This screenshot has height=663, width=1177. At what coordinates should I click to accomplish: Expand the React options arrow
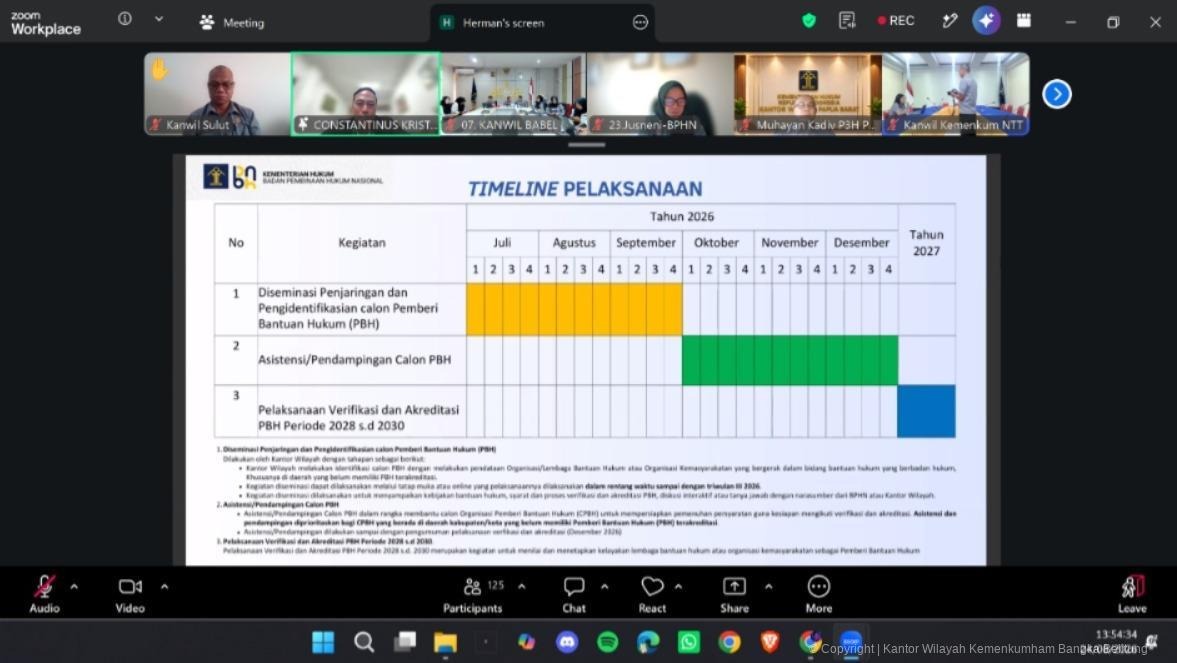pyautogui.click(x=678, y=586)
